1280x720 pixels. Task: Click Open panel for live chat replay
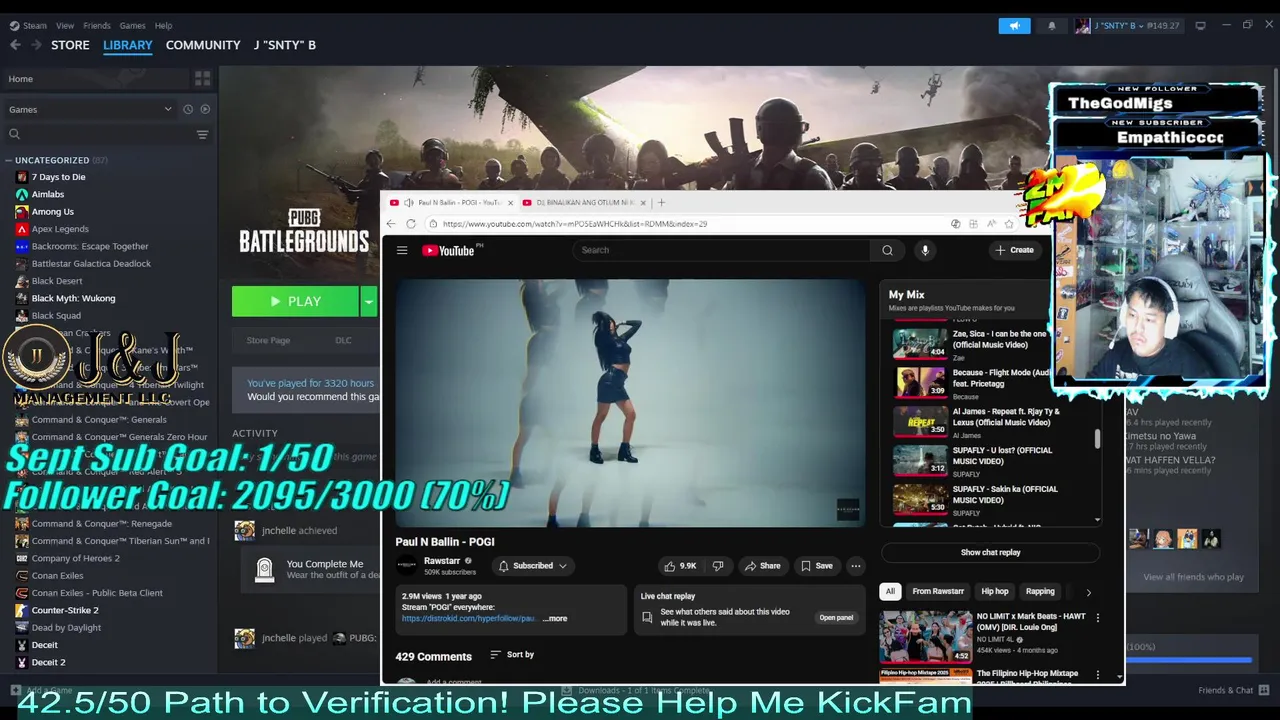click(x=836, y=618)
